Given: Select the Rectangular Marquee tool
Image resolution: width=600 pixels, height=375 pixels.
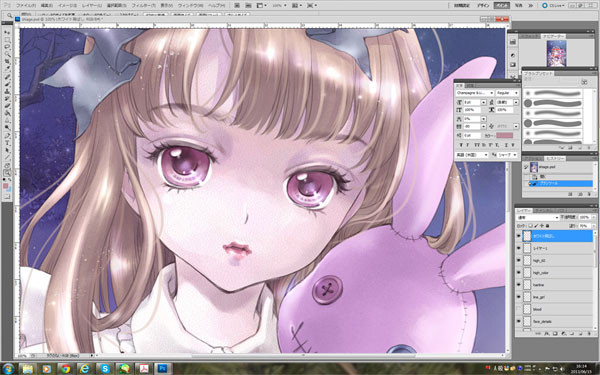Looking at the screenshot, I should (7, 39).
